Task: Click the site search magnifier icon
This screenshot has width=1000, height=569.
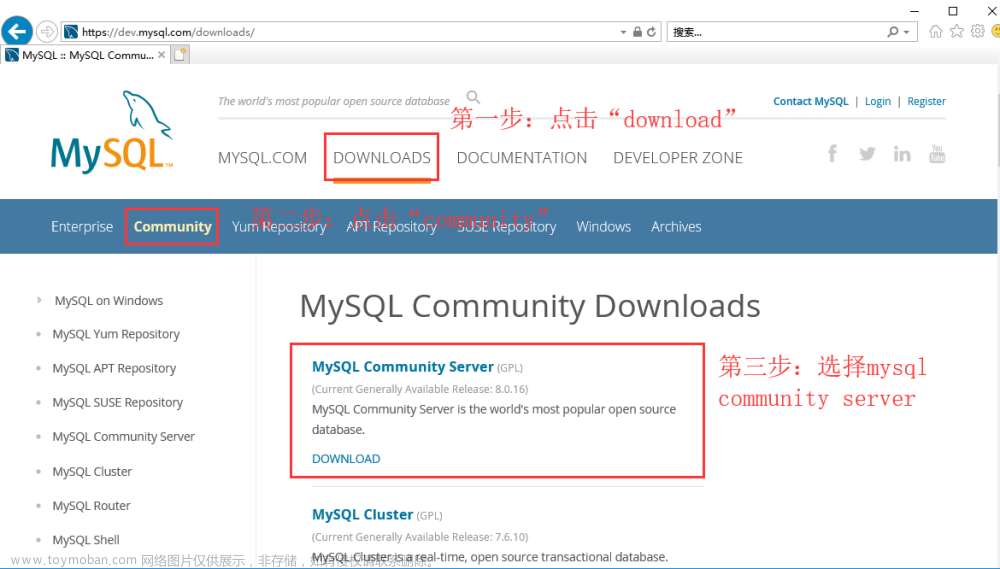Action: 473,97
